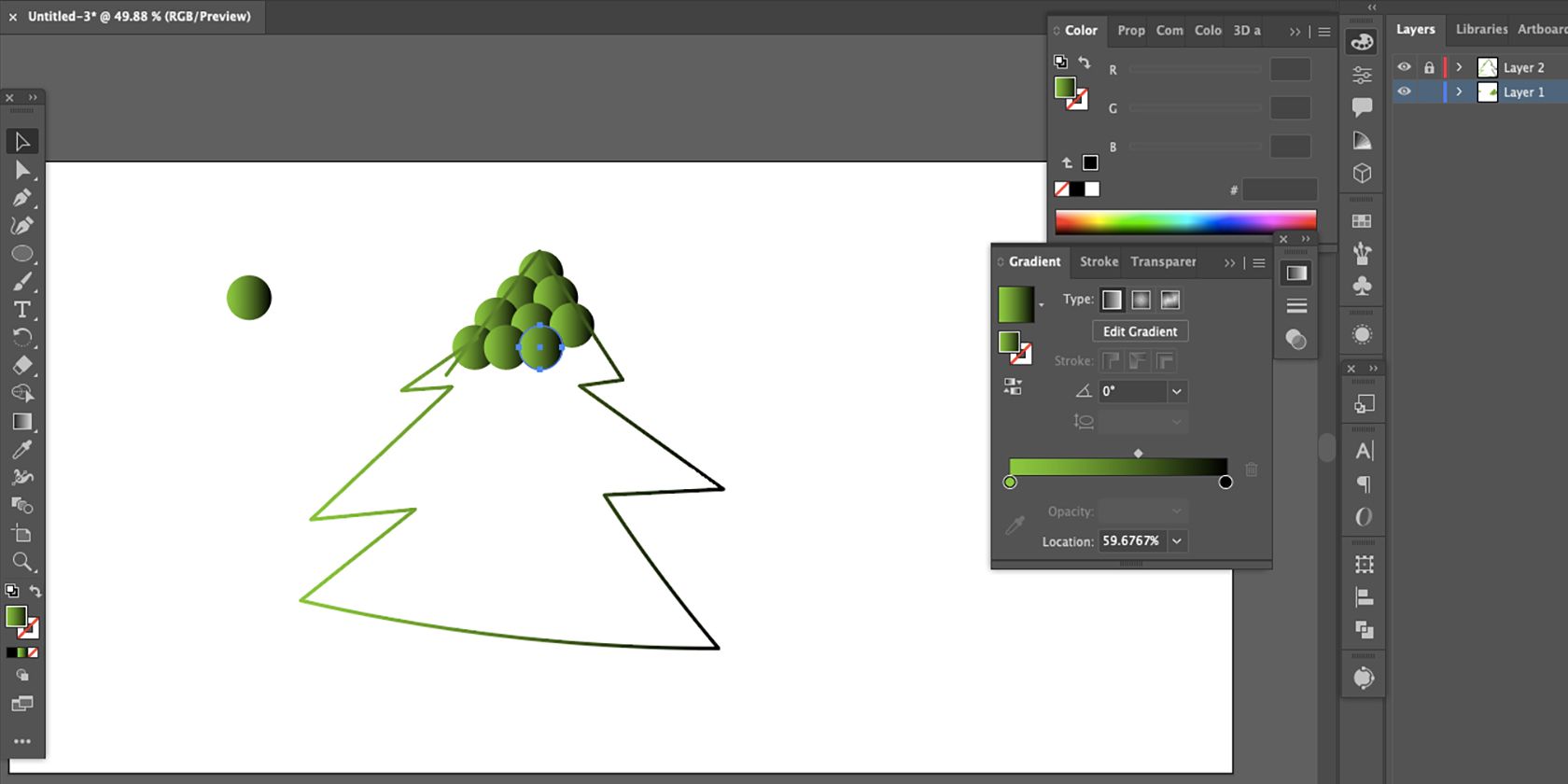This screenshot has width=1568, height=784.
Task: Select the Blend tool
Action: pyautogui.click(x=22, y=506)
